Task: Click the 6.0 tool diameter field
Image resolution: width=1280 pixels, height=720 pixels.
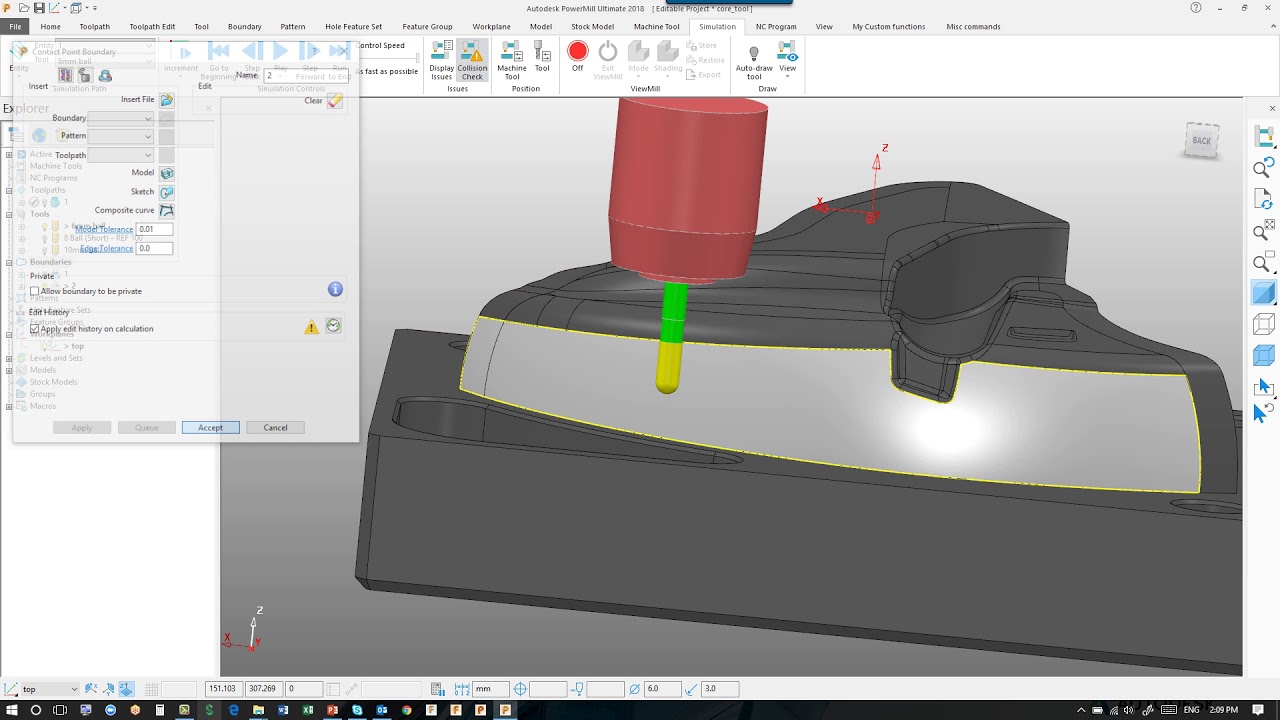Action: click(663, 689)
